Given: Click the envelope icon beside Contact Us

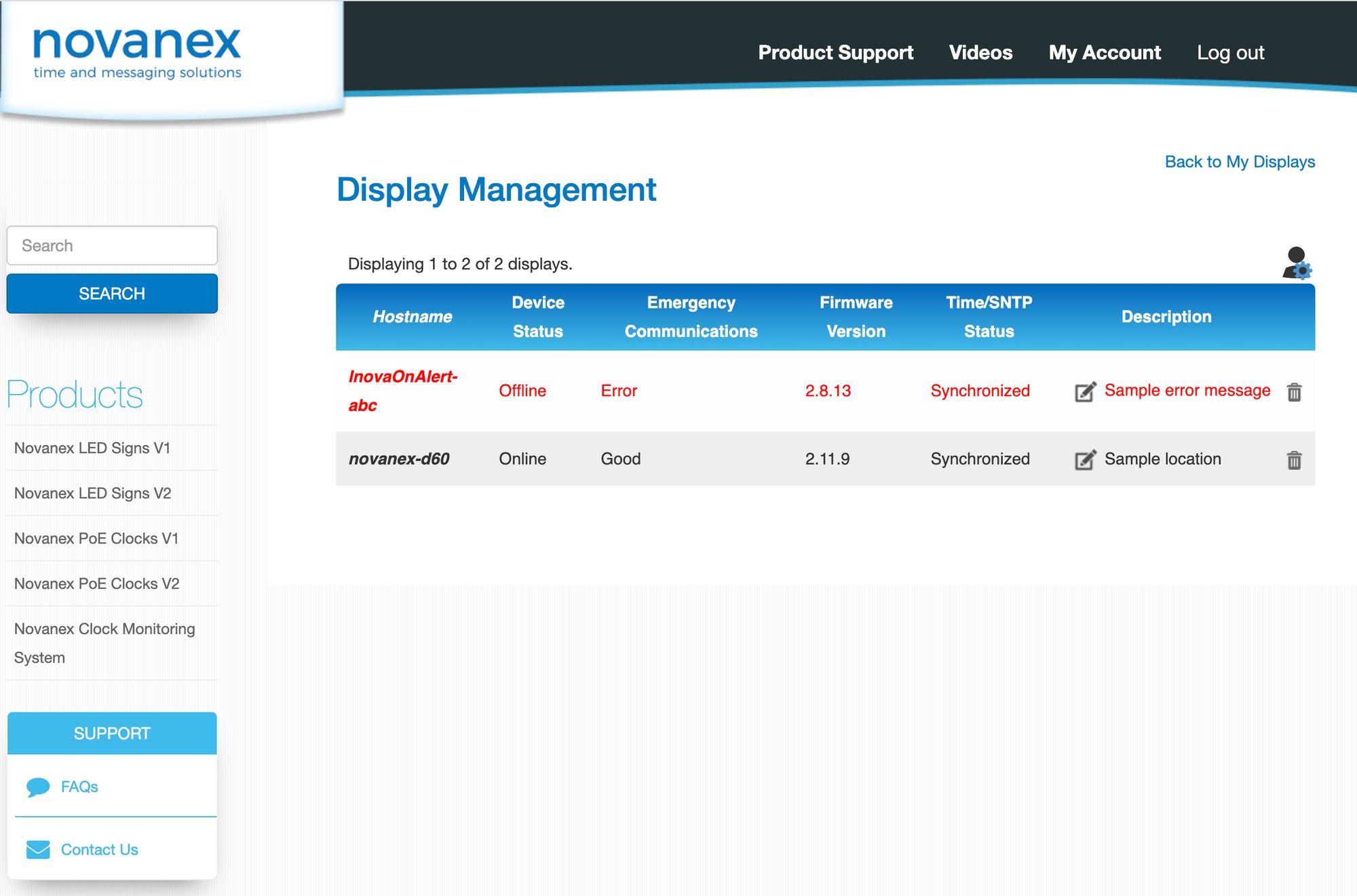Looking at the screenshot, I should click(x=38, y=849).
